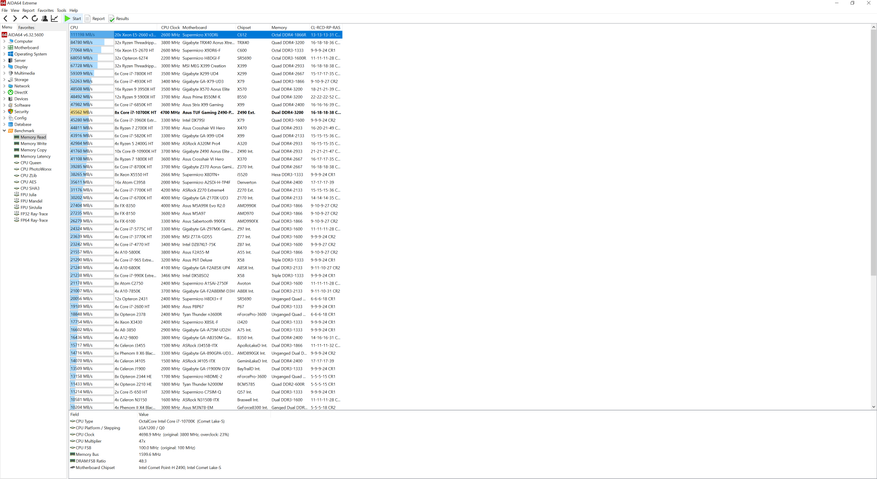Switch to the Favorites sidebar tab
This screenshot has width=877, height=479.
[26, 28]
